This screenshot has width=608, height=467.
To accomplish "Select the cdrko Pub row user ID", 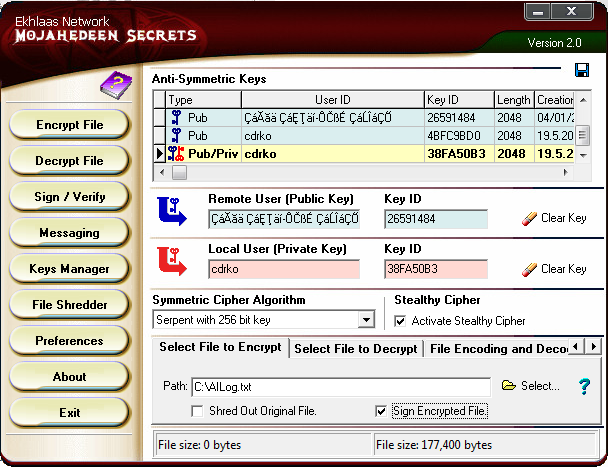I will [333, 136].
